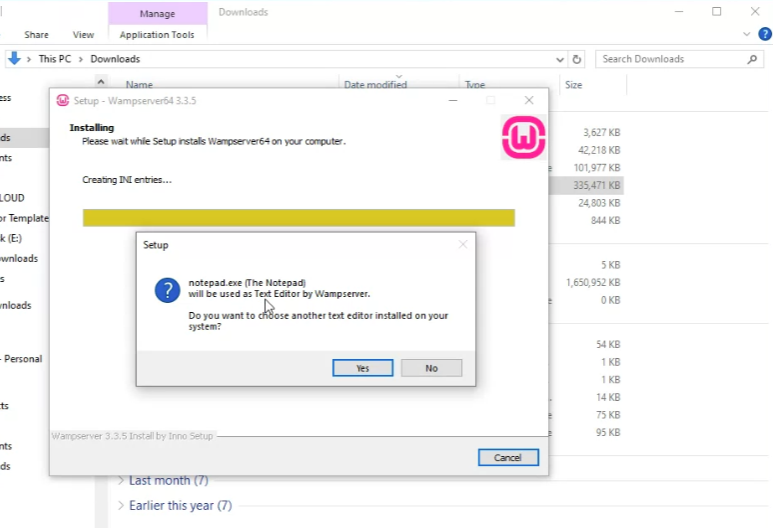
Task: Open the Application Tools tab
Action: click(x=157, y=35)
